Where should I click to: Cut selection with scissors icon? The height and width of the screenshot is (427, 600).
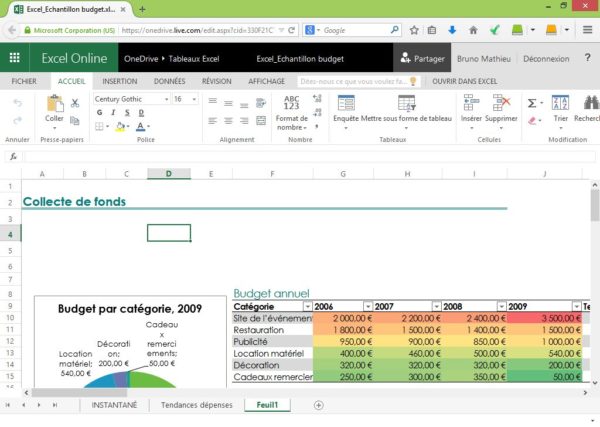tap(75, 103)
